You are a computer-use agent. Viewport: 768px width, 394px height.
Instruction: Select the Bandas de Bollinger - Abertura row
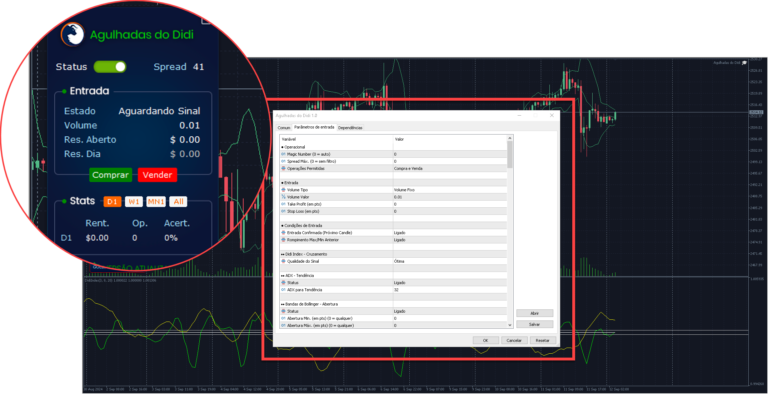pos(393,304)
